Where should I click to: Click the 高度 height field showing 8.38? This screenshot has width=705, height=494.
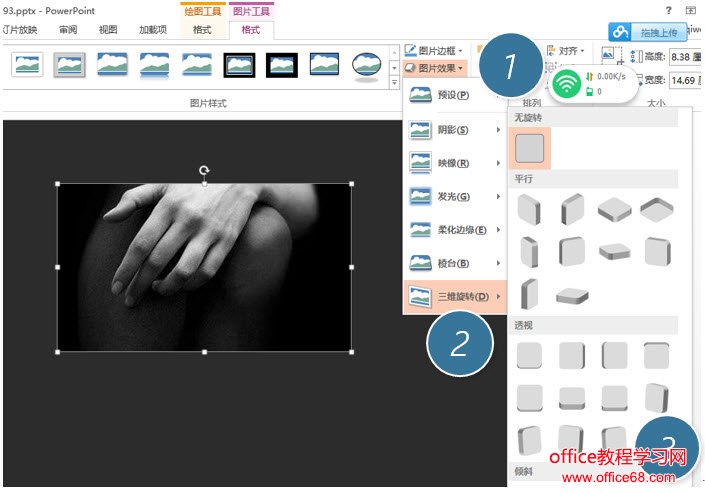point(685,57)
